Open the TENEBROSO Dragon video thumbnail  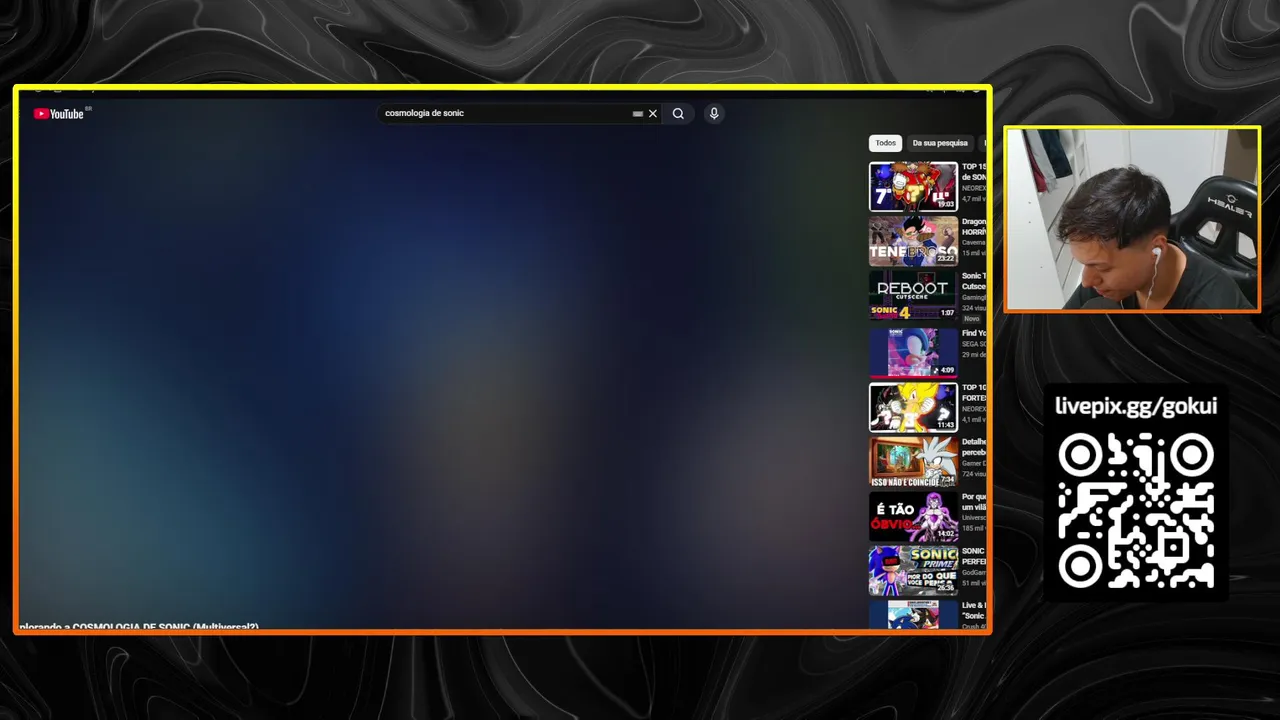pyautogui.click(x=913, y=241)
